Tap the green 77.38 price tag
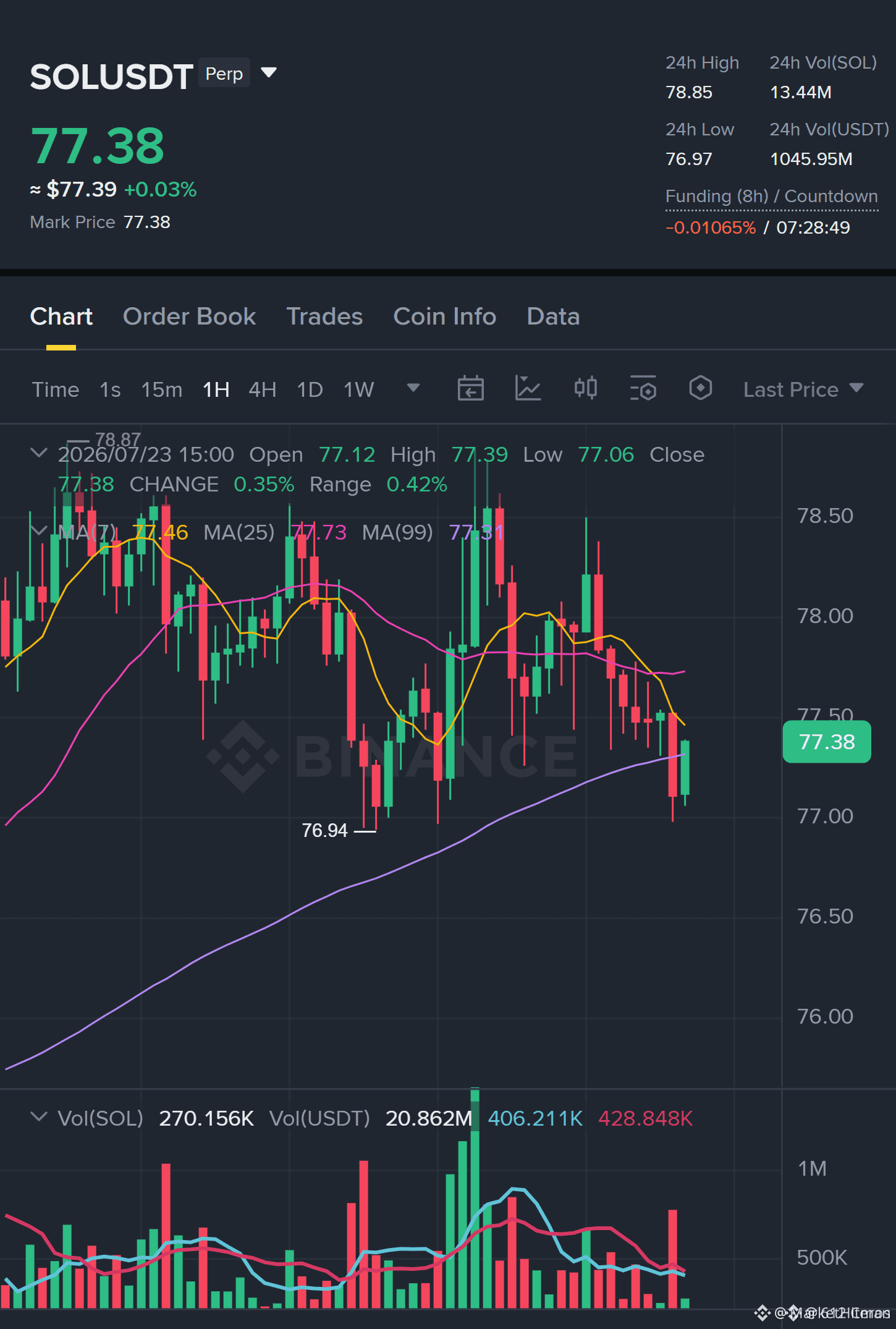The height and width of the screenshot is (1329, 896). click(x=827, y=742)
